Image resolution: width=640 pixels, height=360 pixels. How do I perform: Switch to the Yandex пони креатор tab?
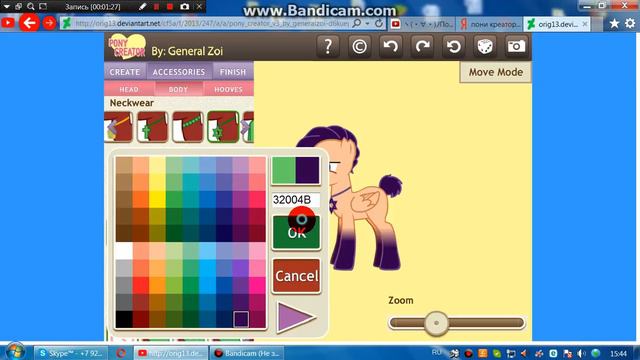click(489, 24)
